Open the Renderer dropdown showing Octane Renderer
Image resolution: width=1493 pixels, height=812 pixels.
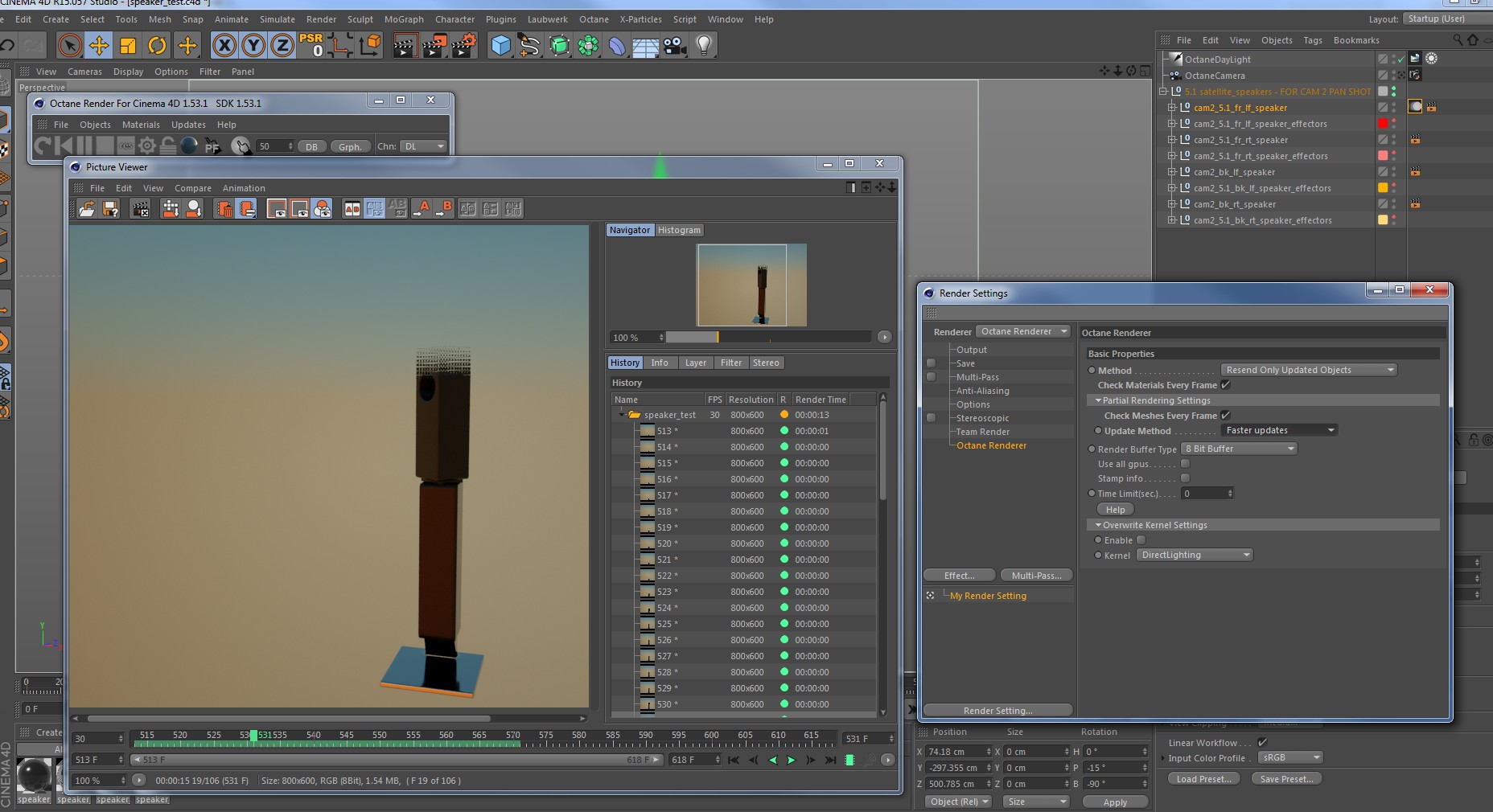click(1023, 331)
